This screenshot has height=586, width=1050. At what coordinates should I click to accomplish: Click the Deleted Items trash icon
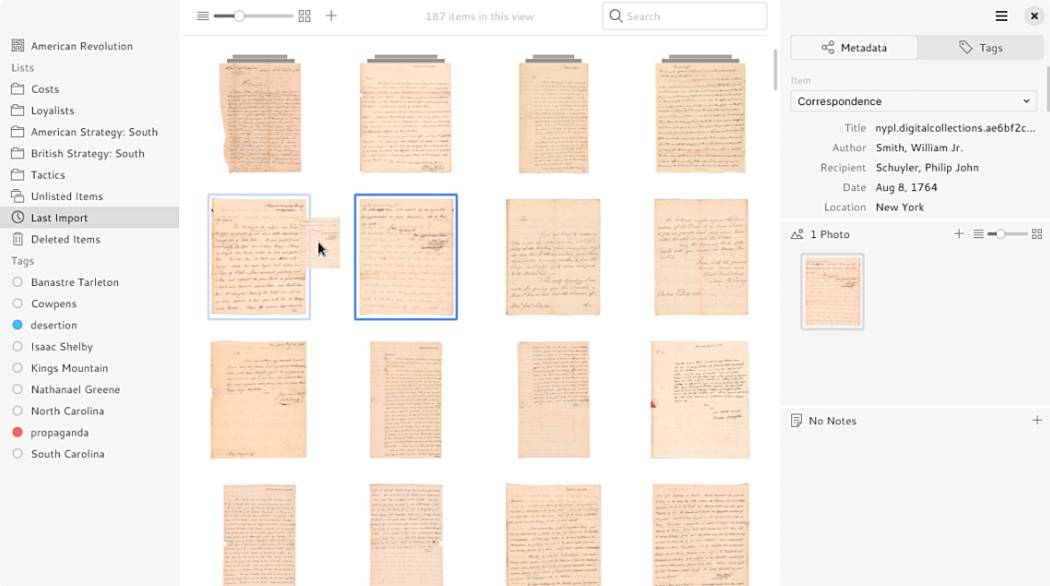tap(17, 239)
